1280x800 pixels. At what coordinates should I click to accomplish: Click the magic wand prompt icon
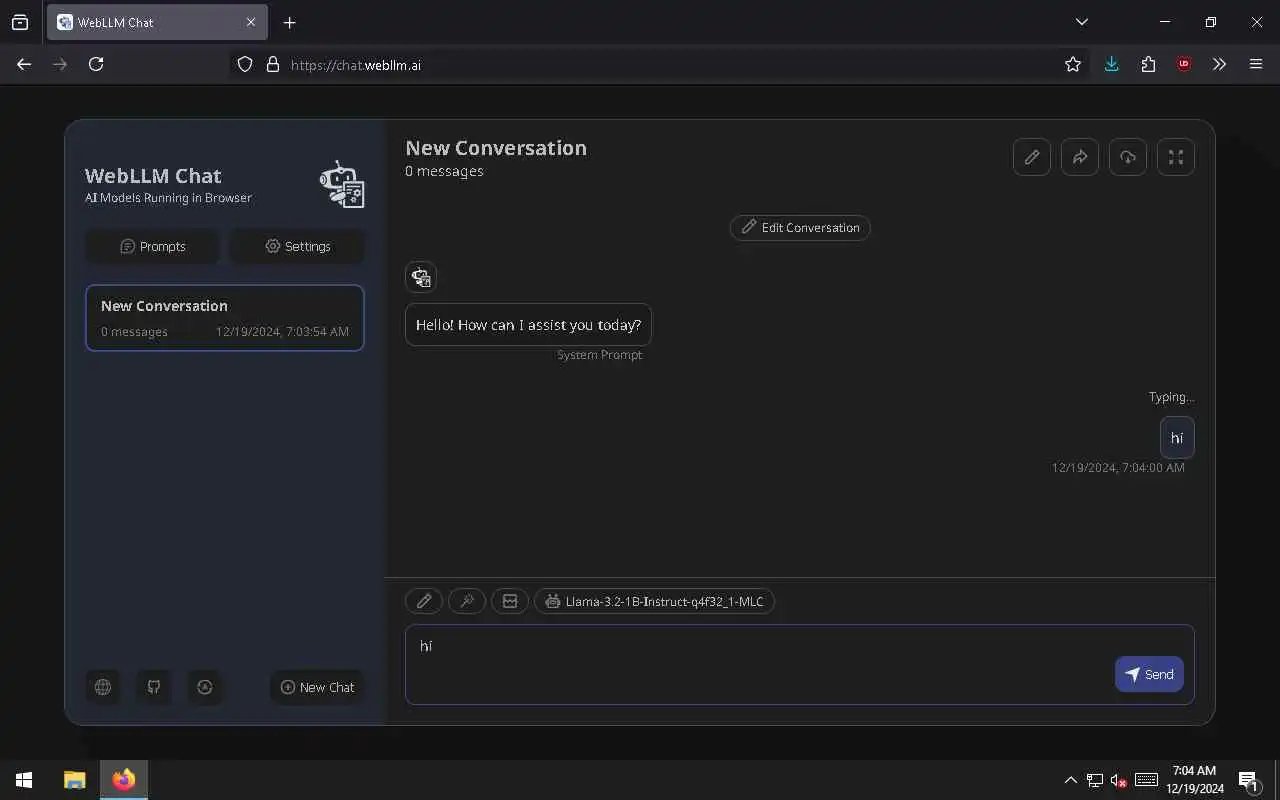coord(467,601)
